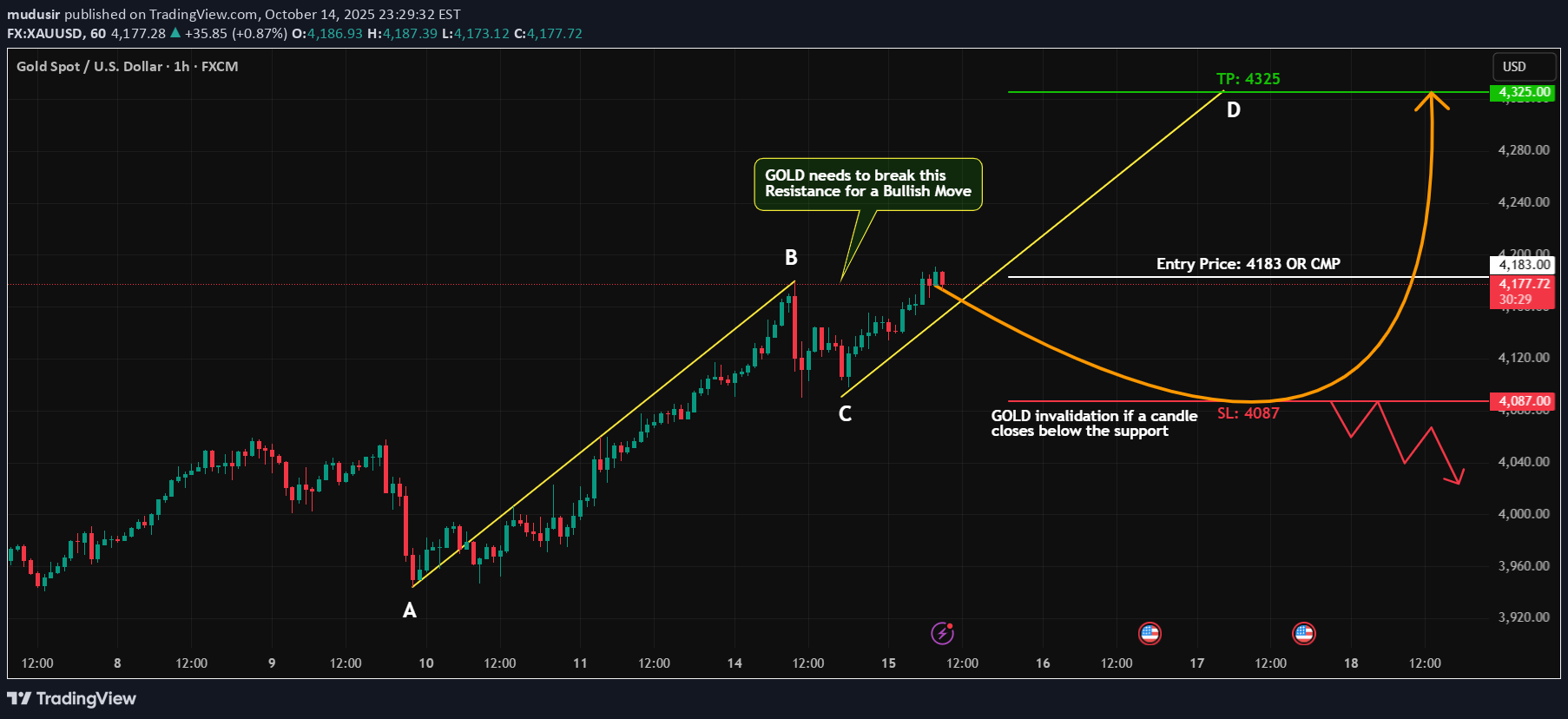
Task: Click the purple lightning event icon
Action: [x=942, y=633]
